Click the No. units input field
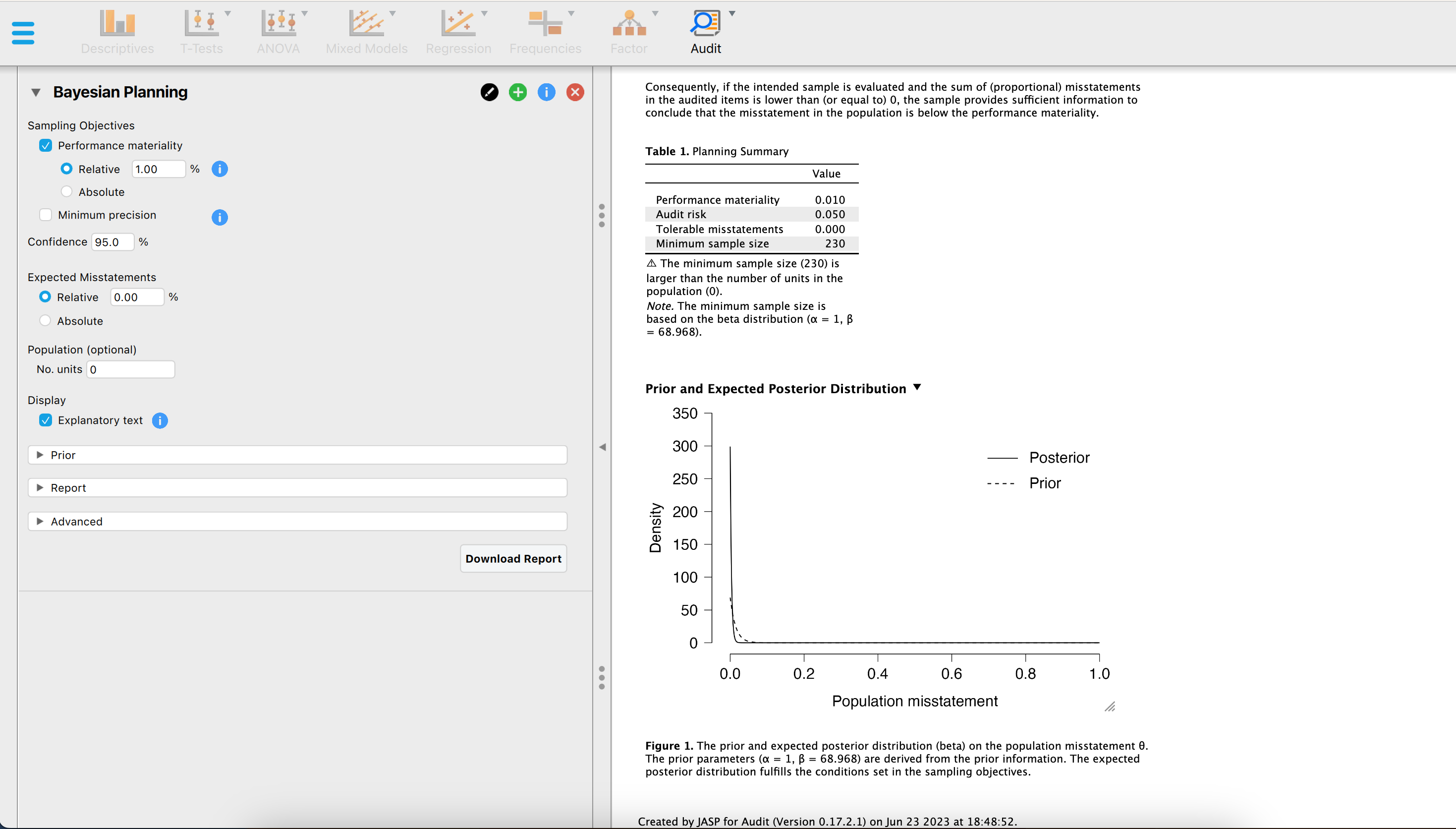This screenshot has height=829, width=1456. [130, 369]
